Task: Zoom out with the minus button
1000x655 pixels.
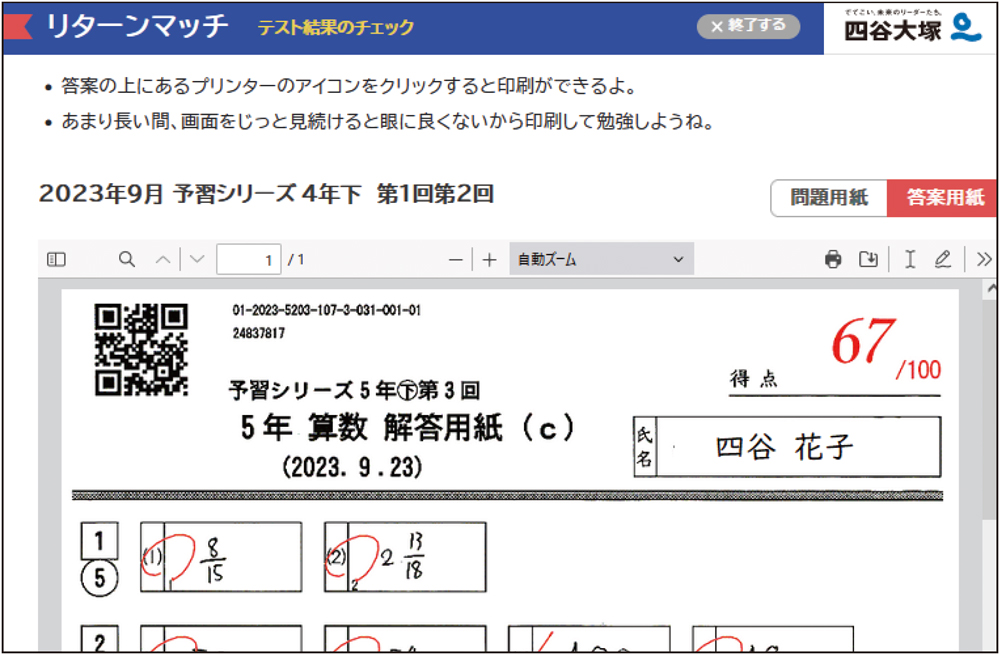Action: click(456, 260)
